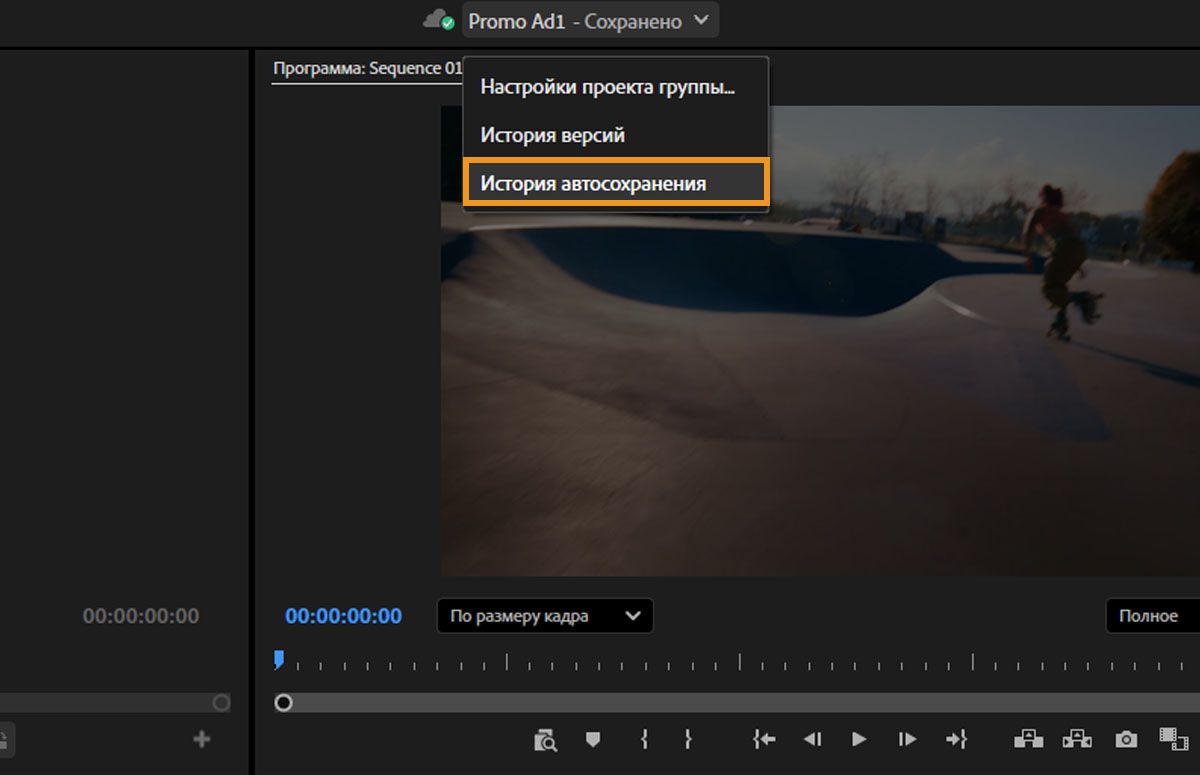Viewport: 1200px width, 775px height.
Task: Click the Add Marker icon
Action: pos(593,740)
